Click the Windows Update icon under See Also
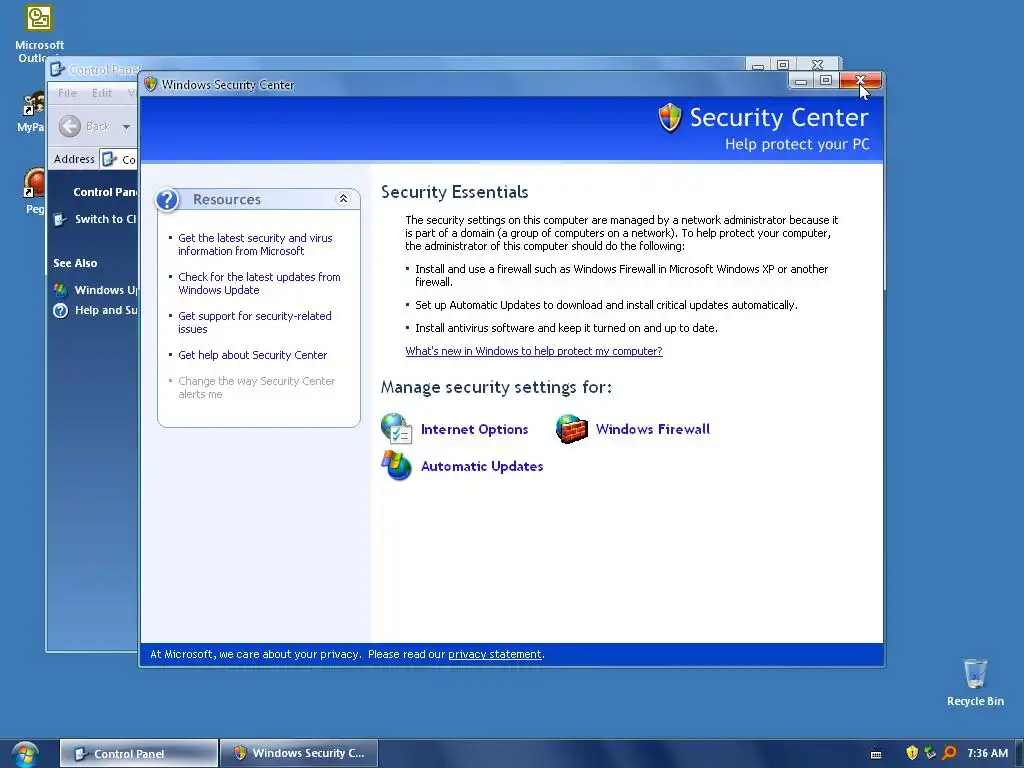The width and height of the screenshot is (1024, 768). tap(61, 290)
